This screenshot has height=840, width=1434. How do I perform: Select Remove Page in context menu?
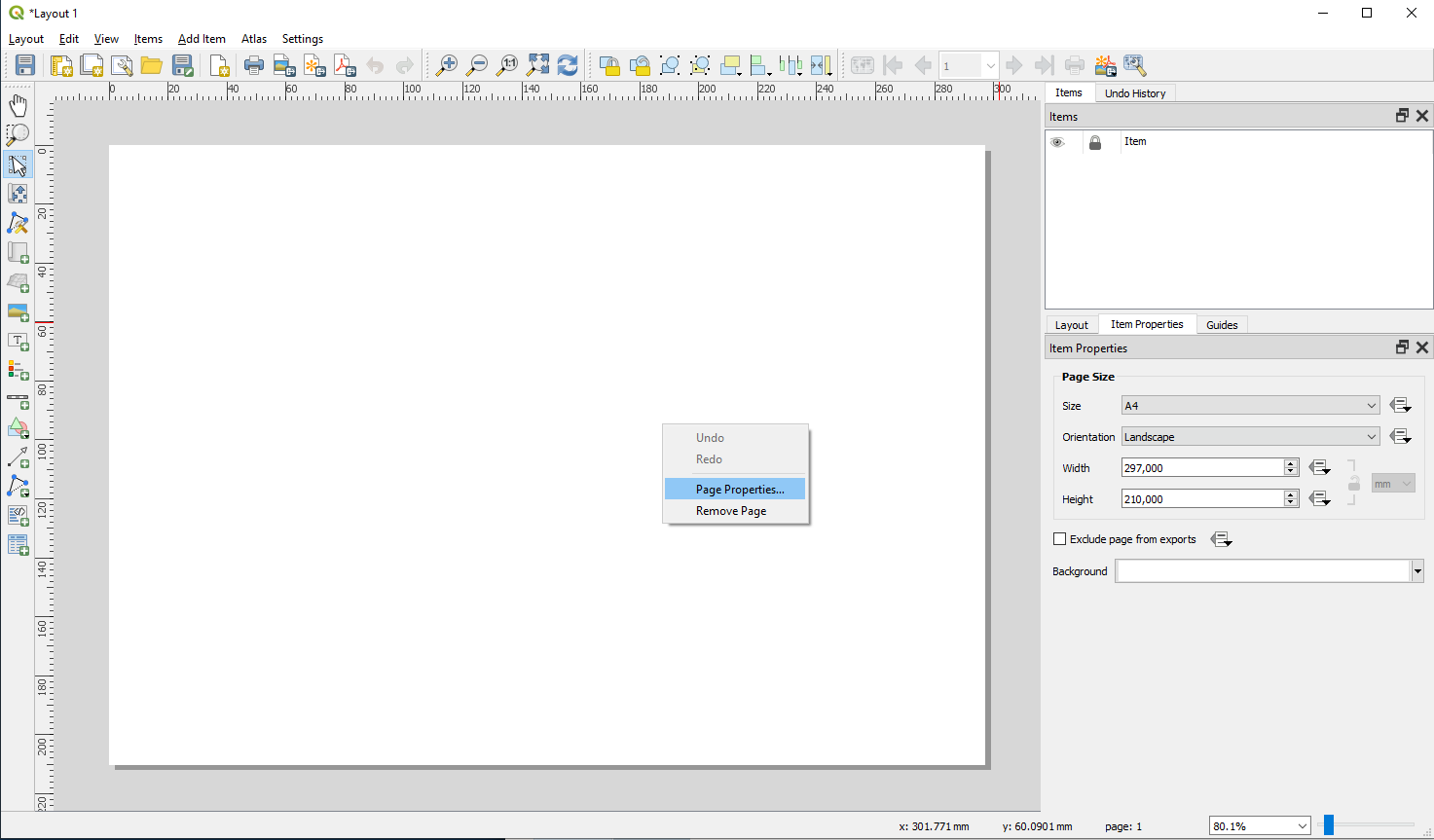730,511
